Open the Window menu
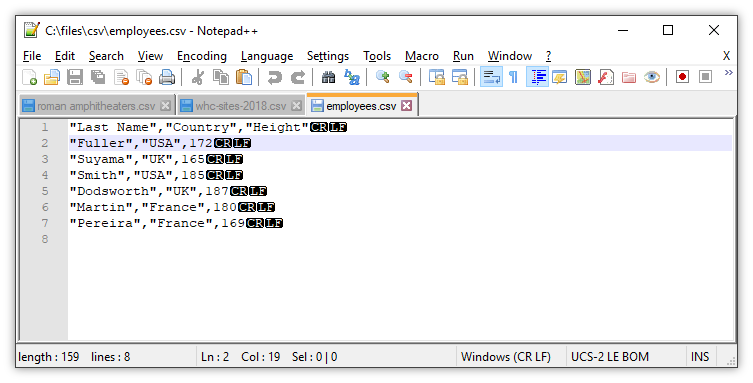The image size is (753, 383). point(510,56)
